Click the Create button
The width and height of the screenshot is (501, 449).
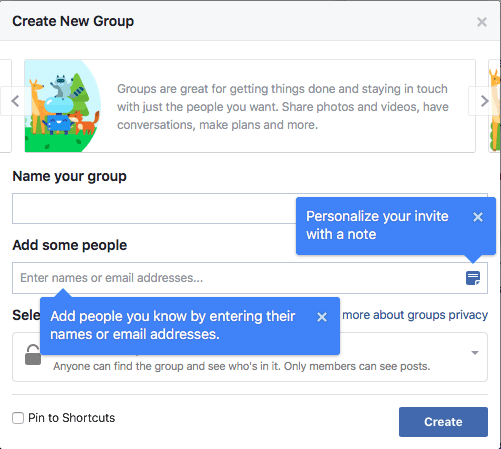coord(443,422)
